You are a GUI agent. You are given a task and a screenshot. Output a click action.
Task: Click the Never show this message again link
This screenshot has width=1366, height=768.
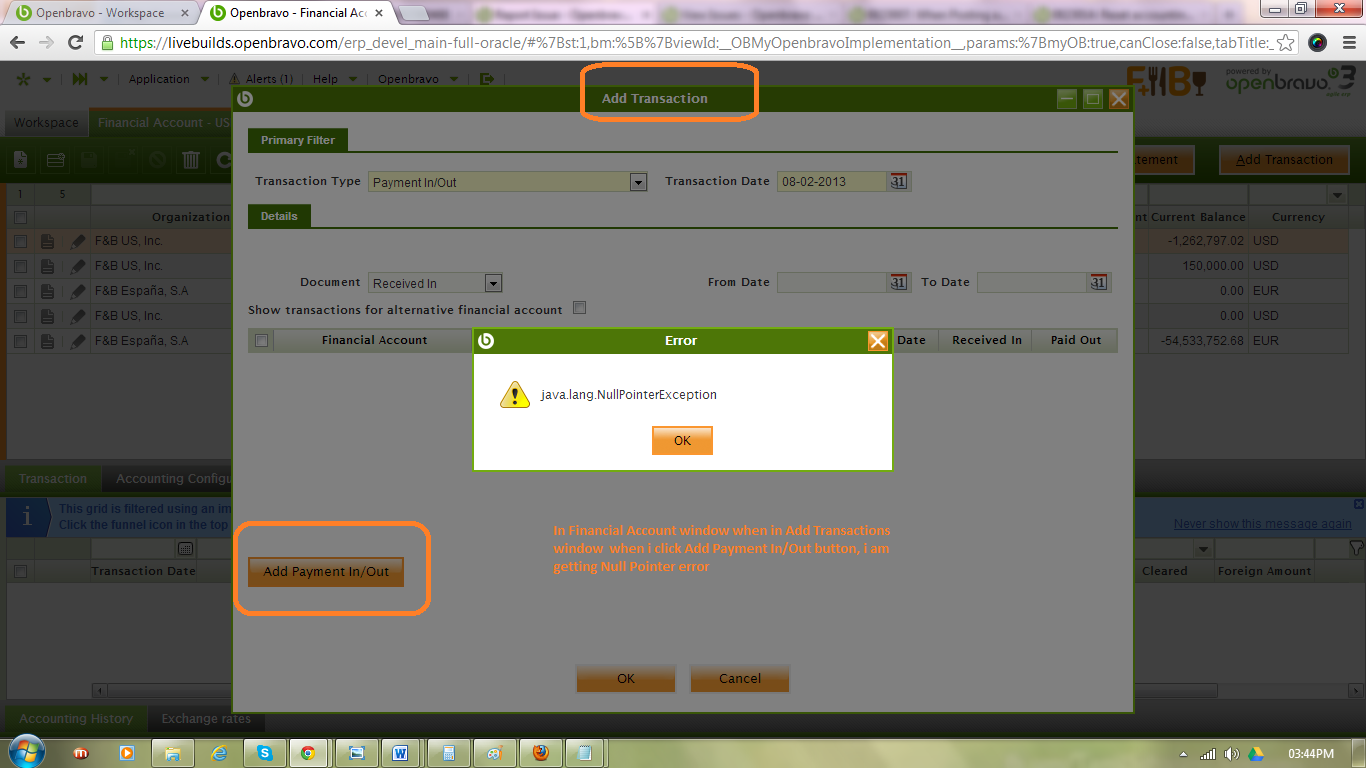(x=1263, y=524)
